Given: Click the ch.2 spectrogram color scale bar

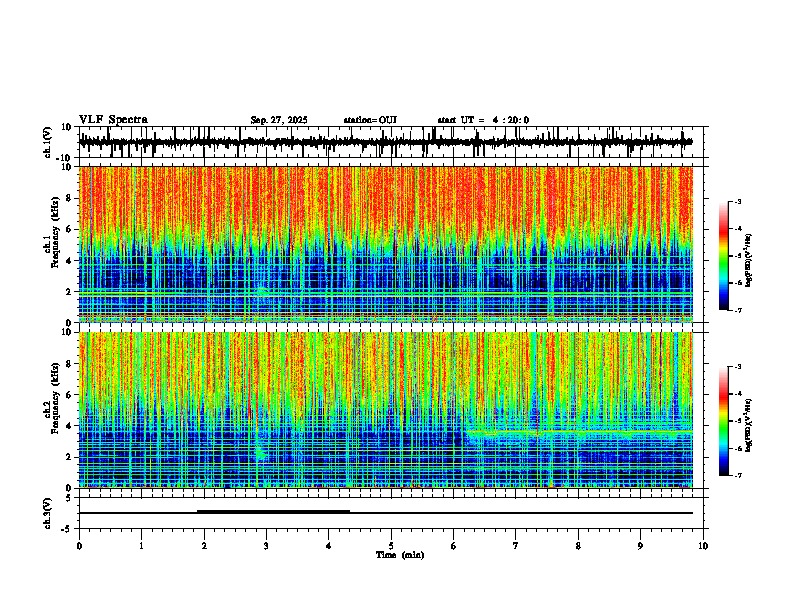Looking at the screenshot, I should 724,421.
